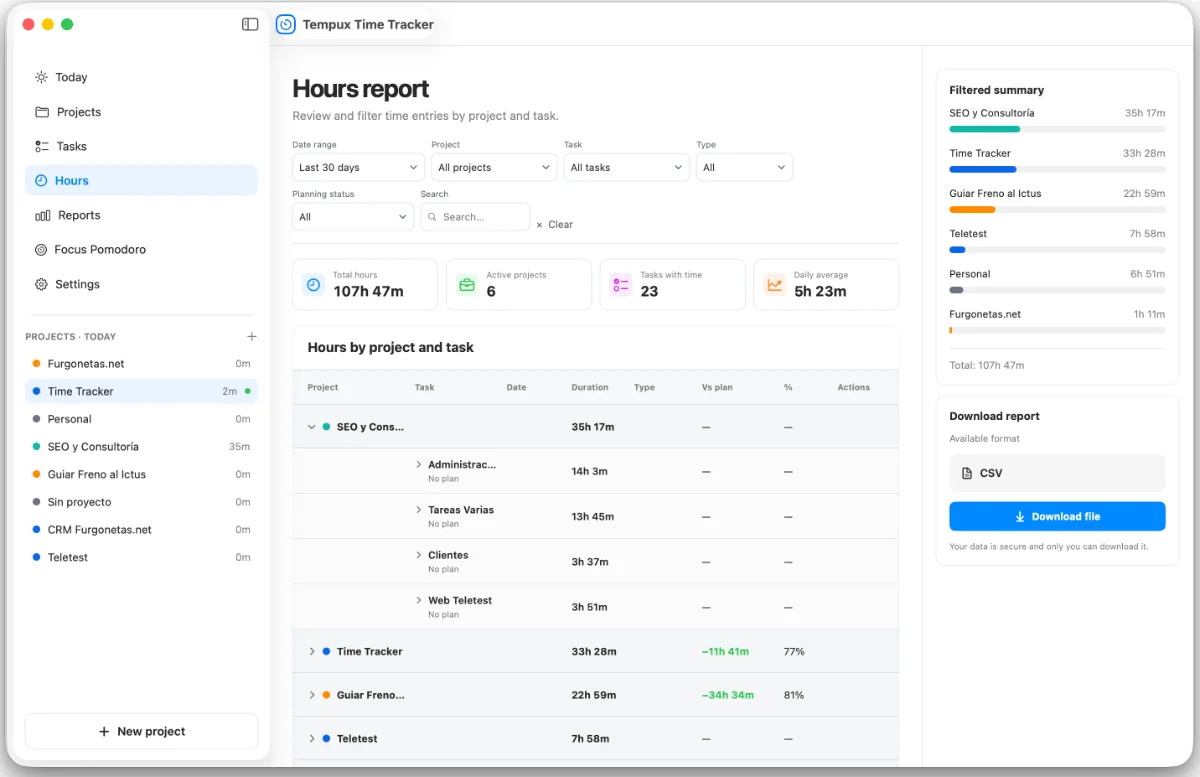
Task: Click the sun icon beside Today
Action: tap(41, 77)
